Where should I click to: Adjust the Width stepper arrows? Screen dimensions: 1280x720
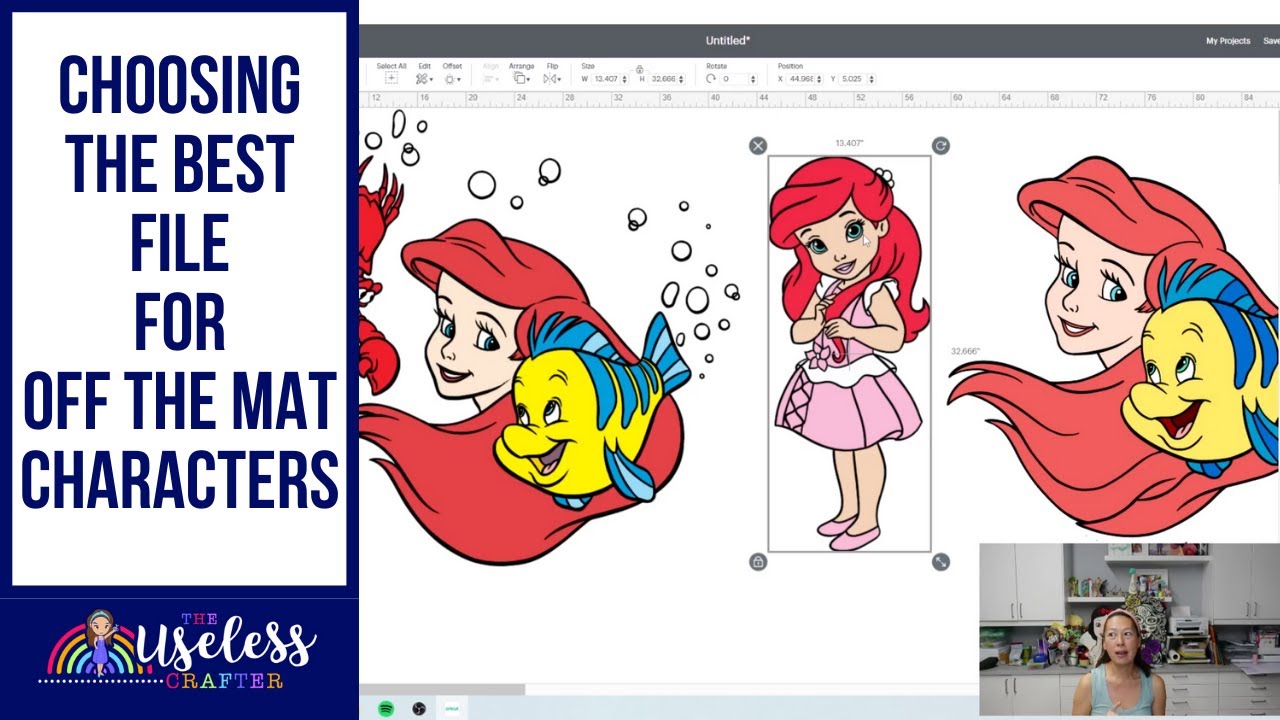(624, 78)
